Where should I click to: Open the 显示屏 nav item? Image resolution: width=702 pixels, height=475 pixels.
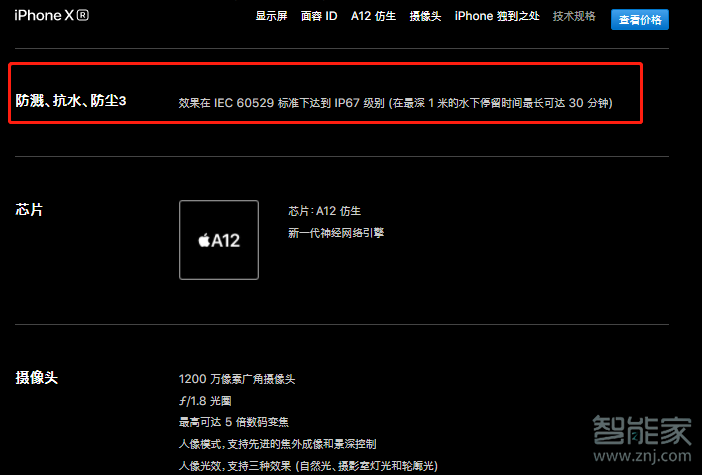271,16
